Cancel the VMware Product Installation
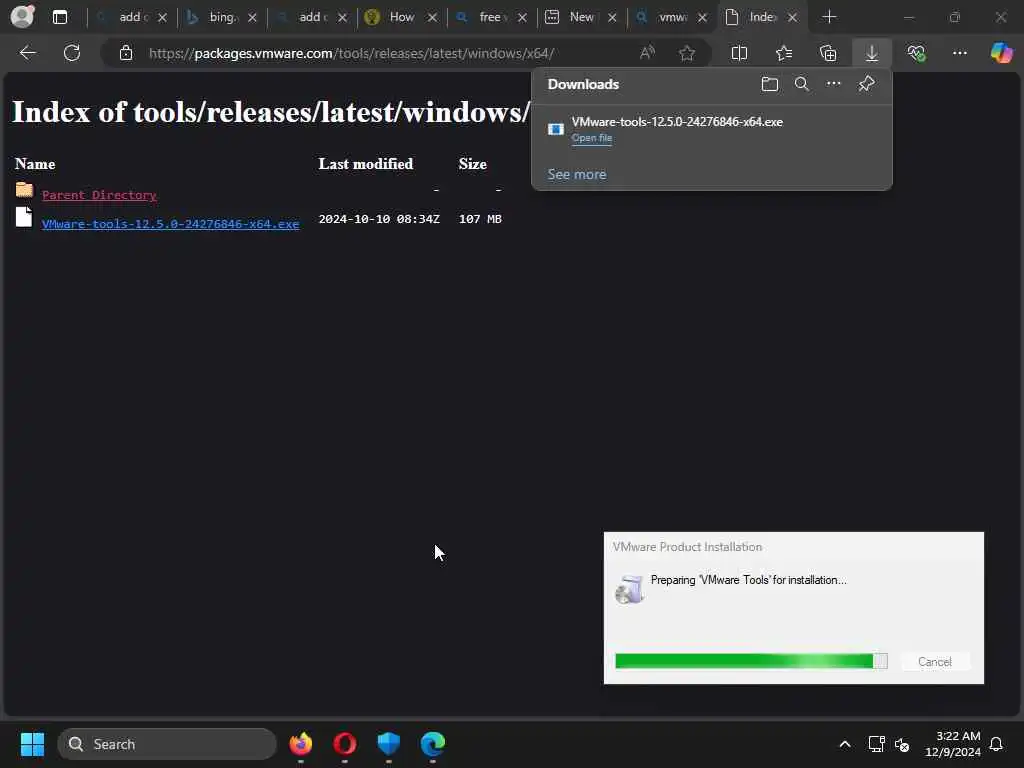This screenshot has height=768, width=1024. (x=935, y=662)
